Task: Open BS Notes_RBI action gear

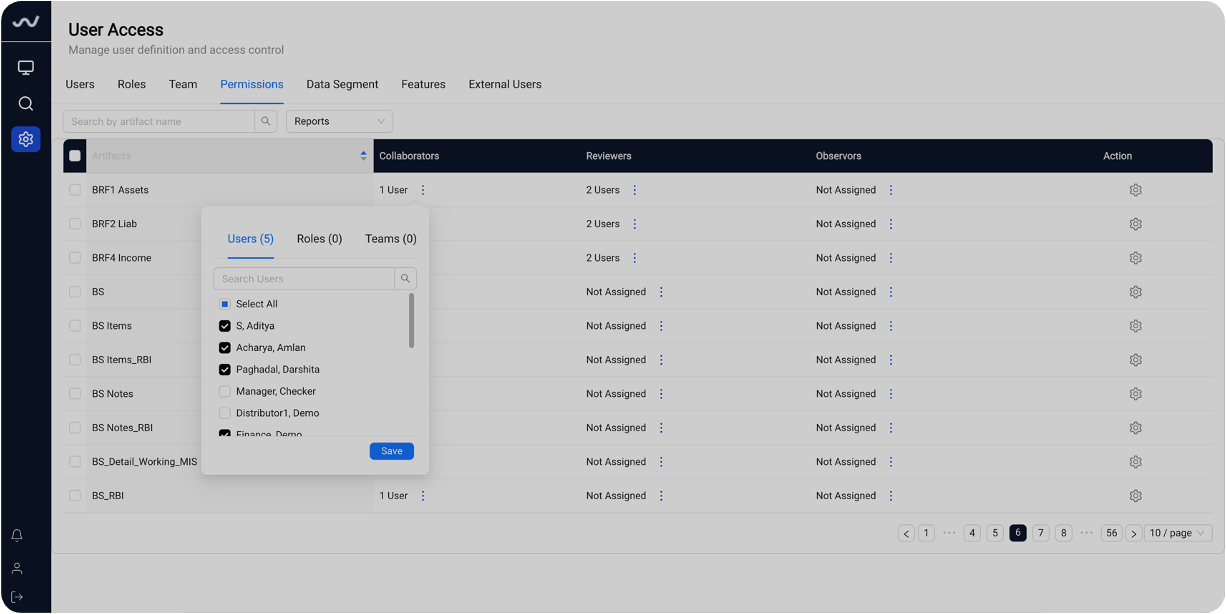Action: [x=1136, y=428]
